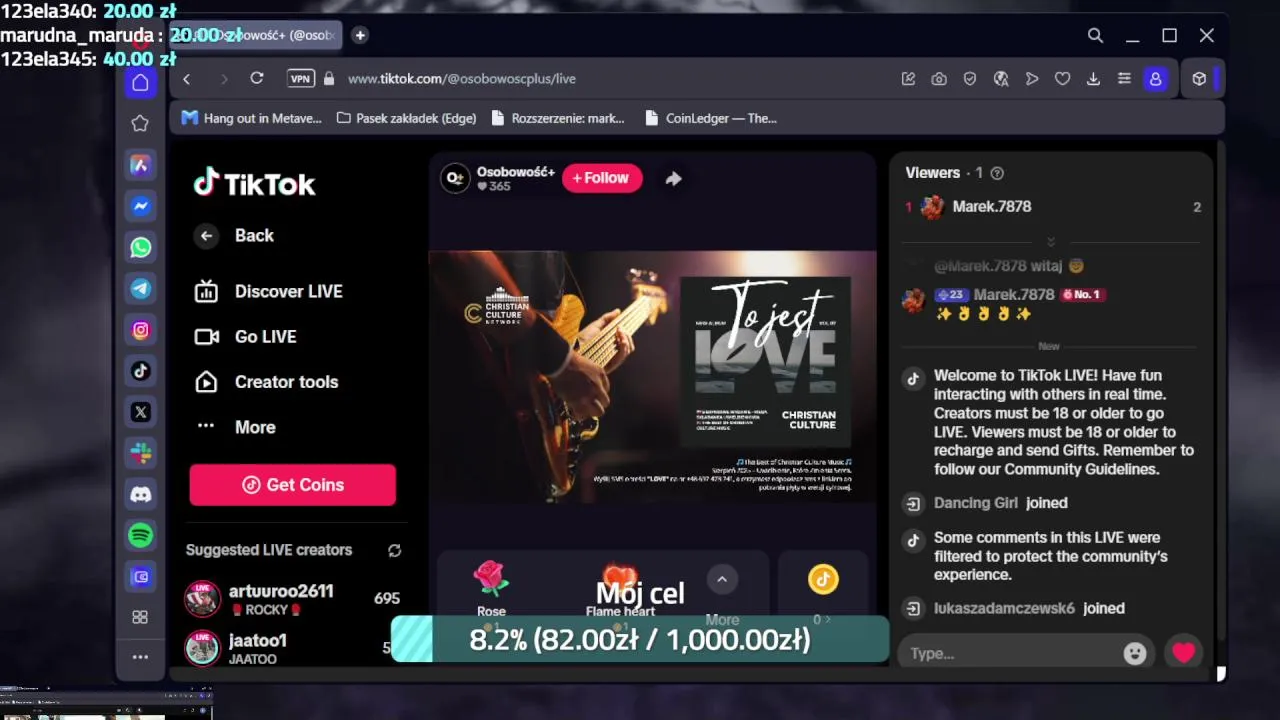The width and height of the screenshot is (1280, 720).
Task: Open Easy Setup sliders icon
Action: (1124, 78)
